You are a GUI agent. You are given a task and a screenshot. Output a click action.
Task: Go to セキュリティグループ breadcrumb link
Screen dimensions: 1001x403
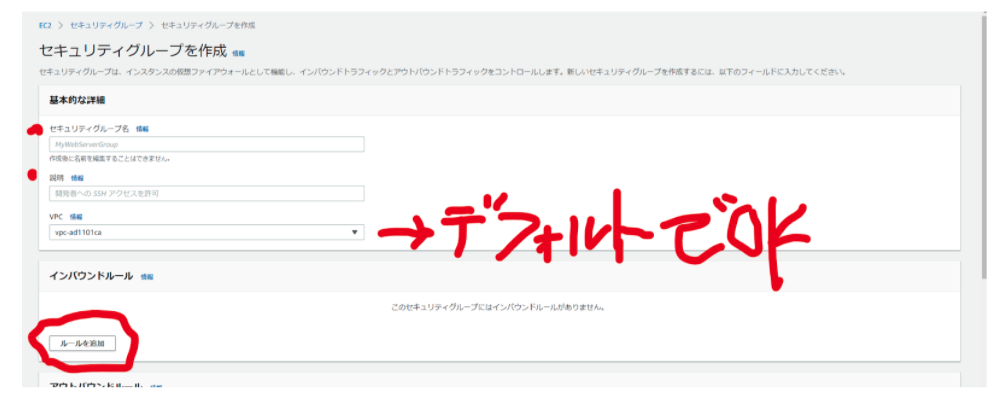(x=105, y=25)
